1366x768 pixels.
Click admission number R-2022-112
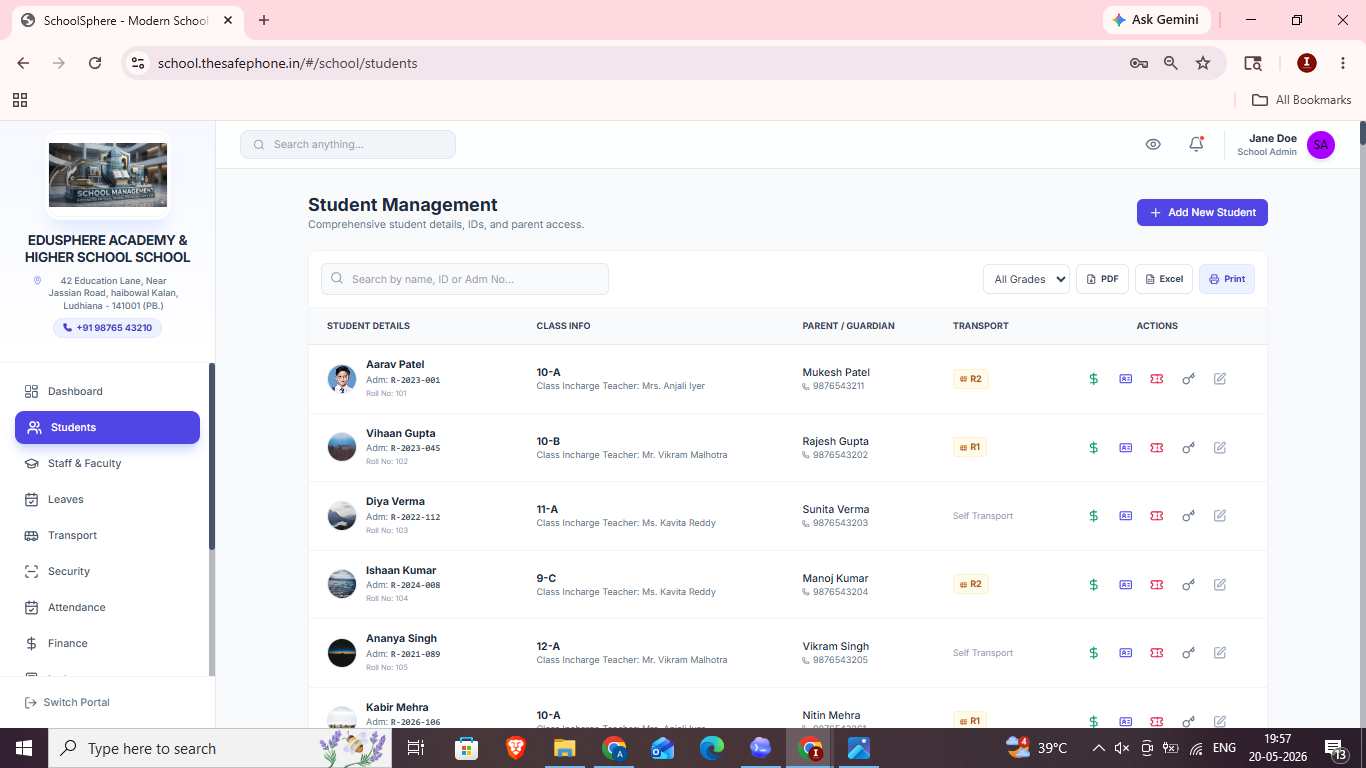pos(415,517)
